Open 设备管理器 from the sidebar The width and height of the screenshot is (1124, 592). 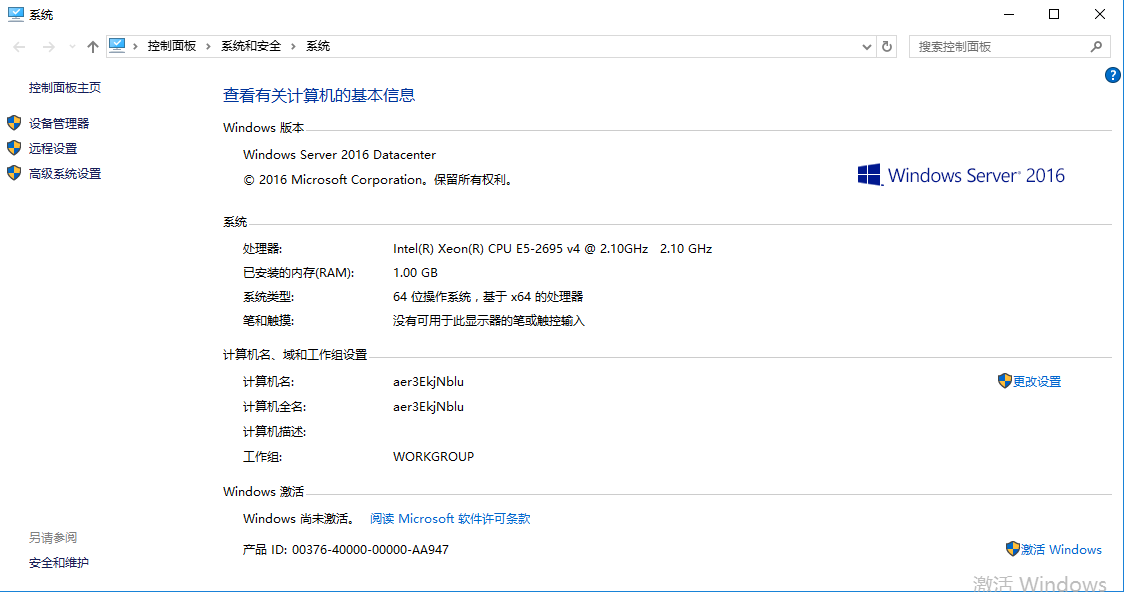coord(59,123)
